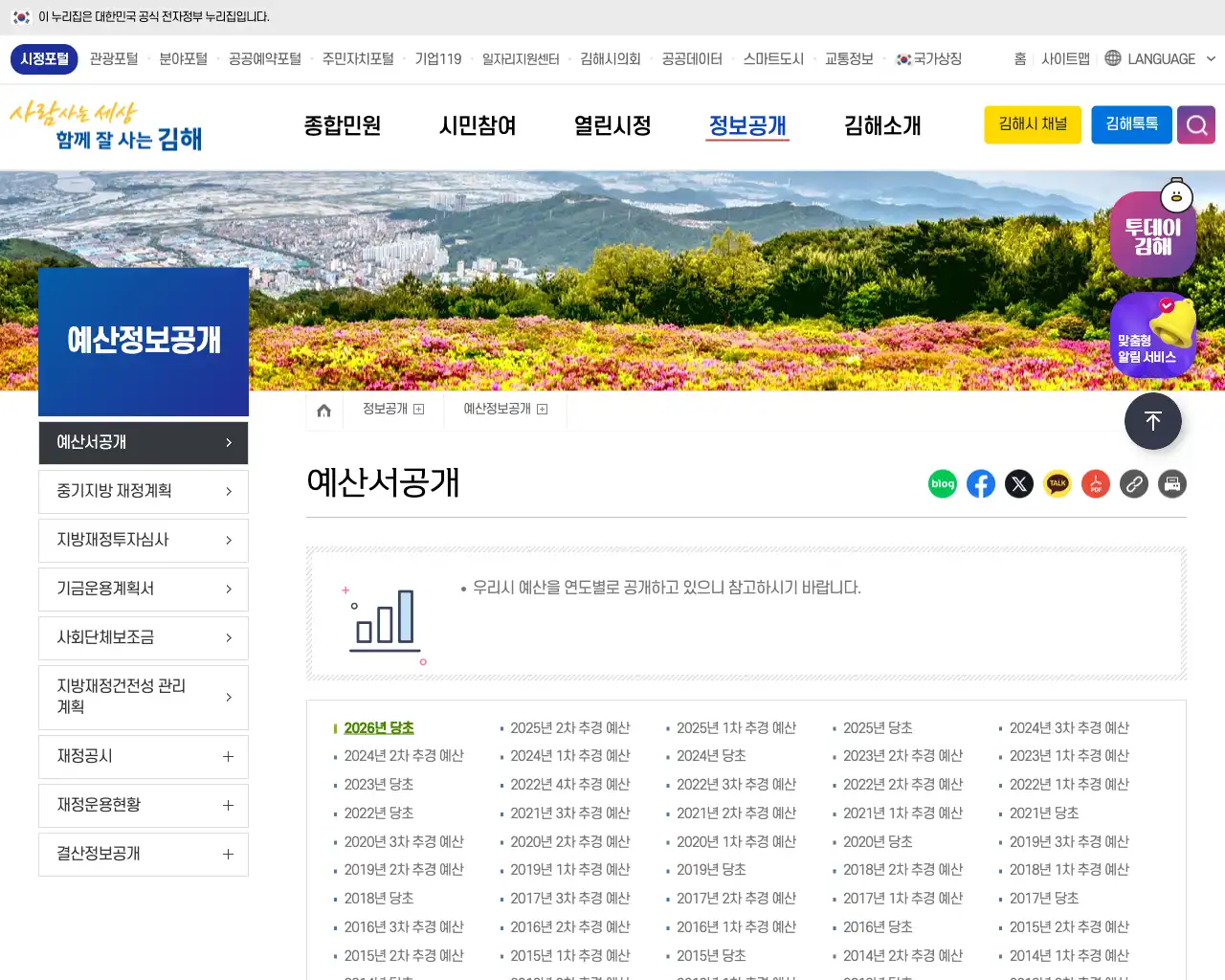Open 지방재정건전성 관리계획 sidebar item
The height and width of the screenshot is (980, 1225).
(x=144, y=698)
